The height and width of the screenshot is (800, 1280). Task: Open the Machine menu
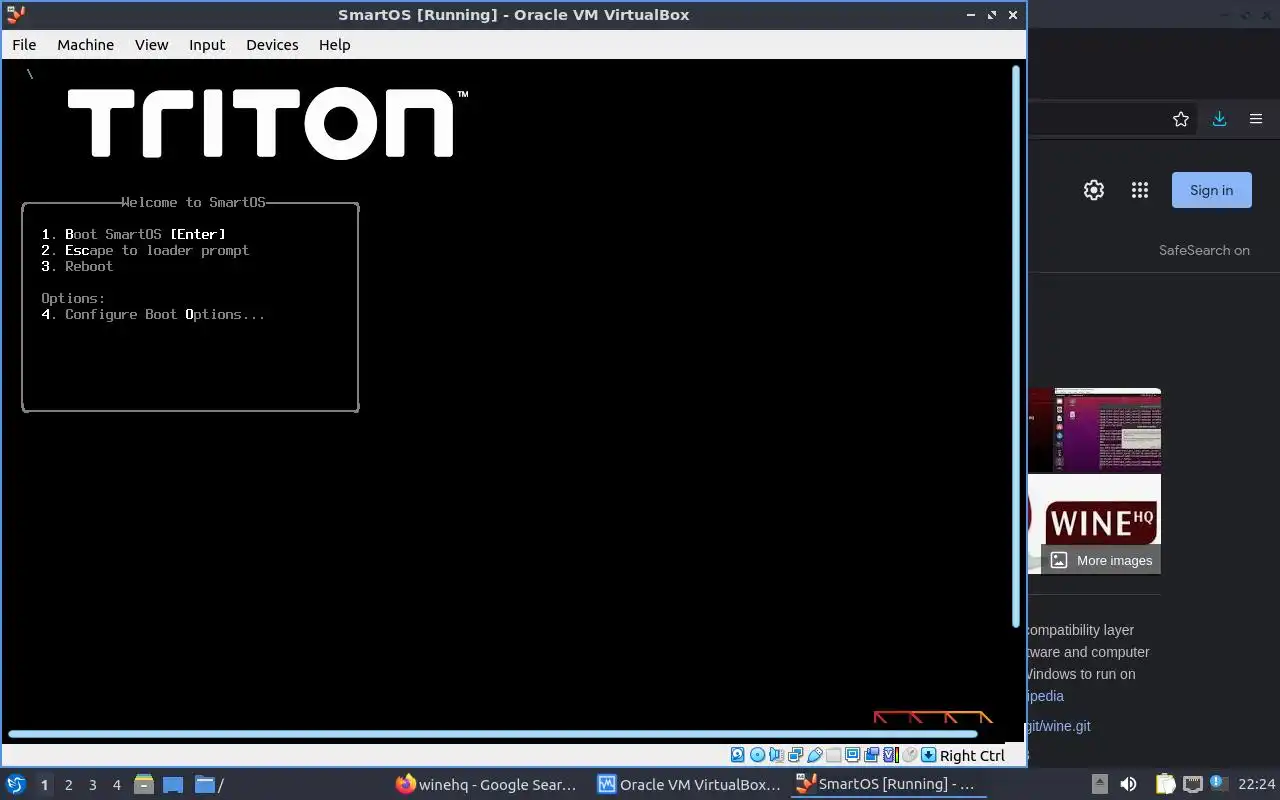(x=85, y=44)
